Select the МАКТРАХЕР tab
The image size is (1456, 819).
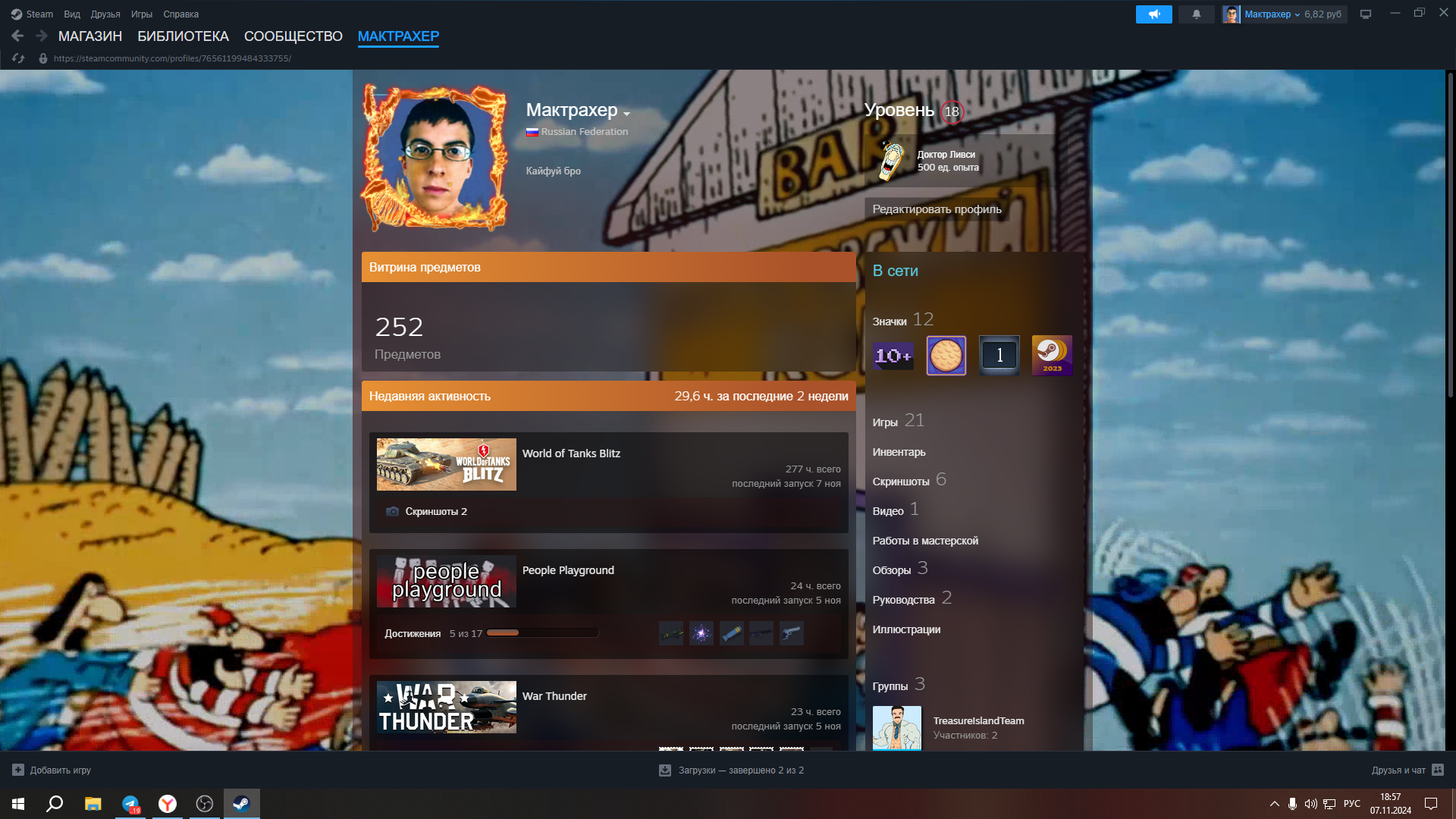[x=398, y=36]
